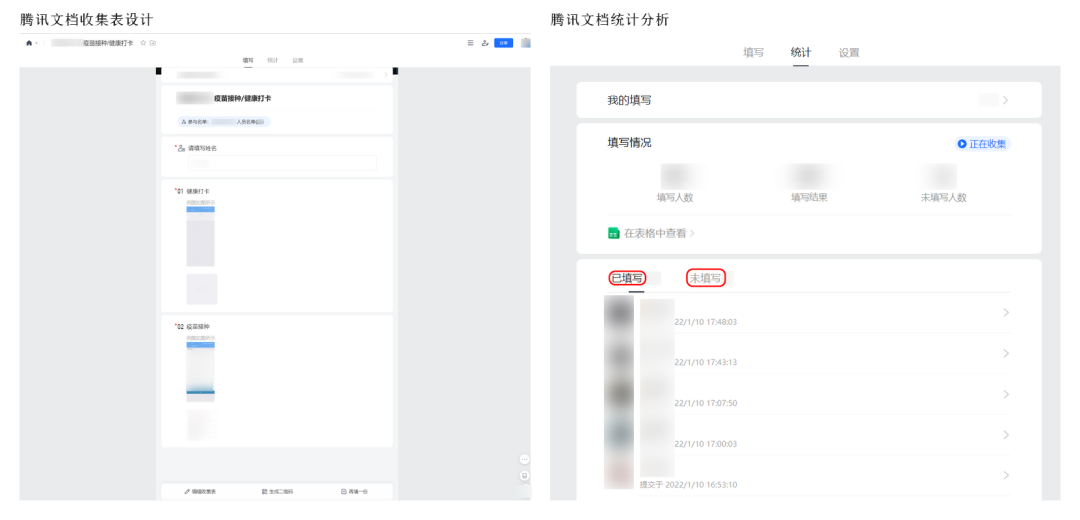Click the blue 分享 share button
This screenshot has width=1080, height=520.
[503, 43]
